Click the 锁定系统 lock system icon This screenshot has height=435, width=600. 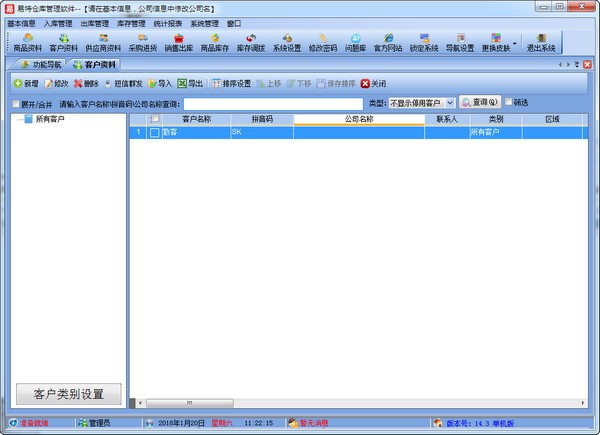tap(423, 42)
